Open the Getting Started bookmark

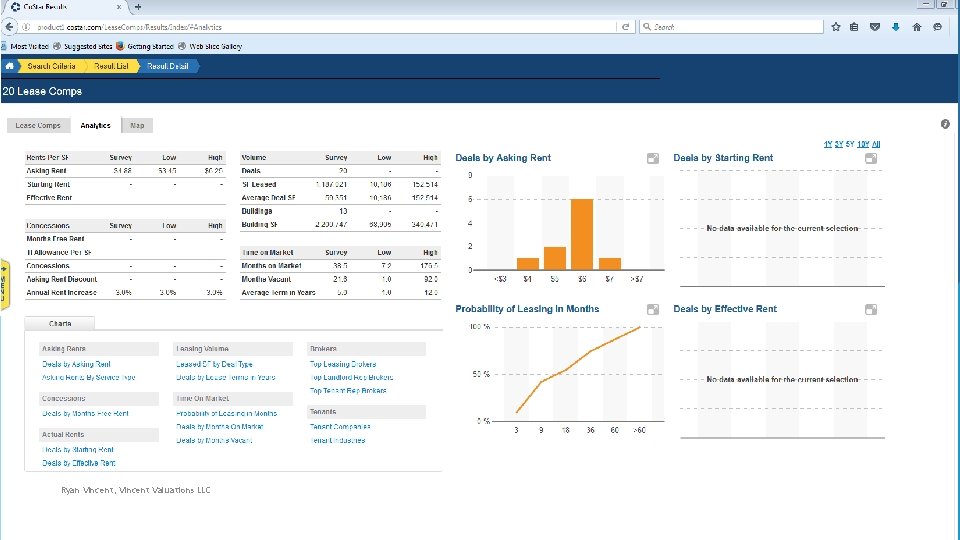tap(145, 47)
